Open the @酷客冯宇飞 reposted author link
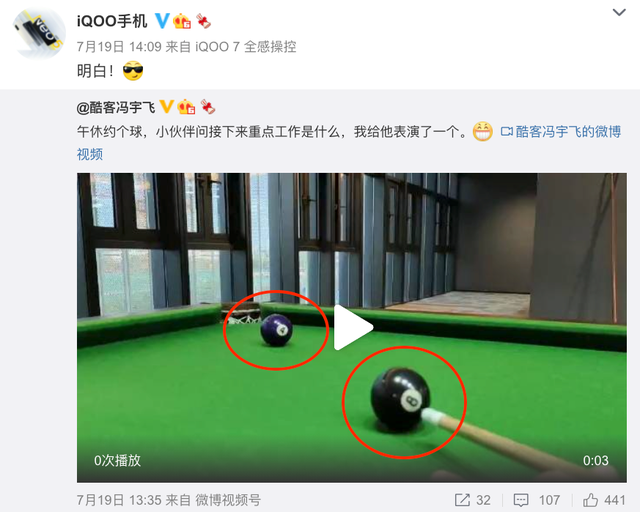This screenshot has height=512, width=640. point(116,107)
